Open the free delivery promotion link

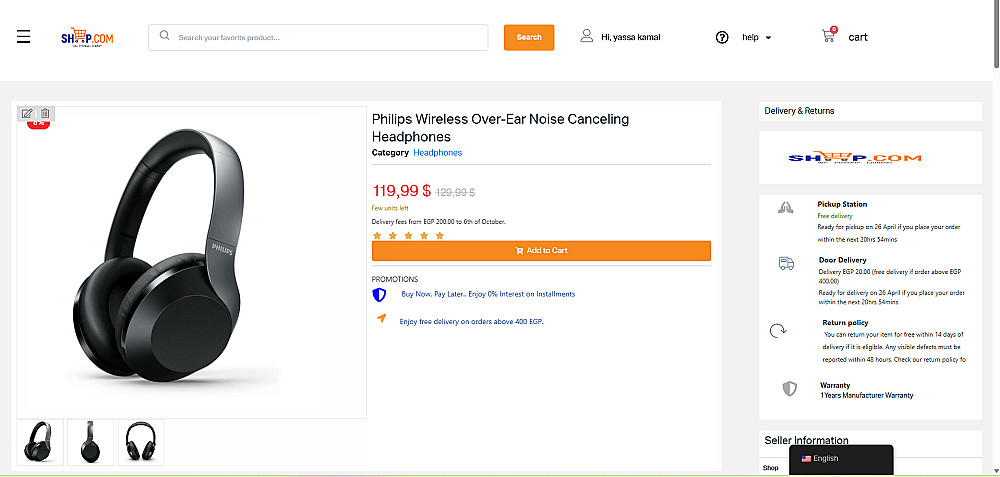point(471,322)
